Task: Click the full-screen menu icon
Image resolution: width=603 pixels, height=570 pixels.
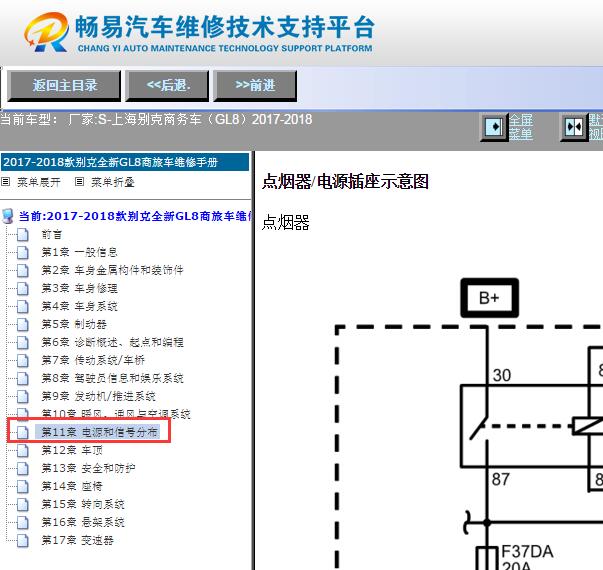Action: pyautogui.click(x=494, y=127)
